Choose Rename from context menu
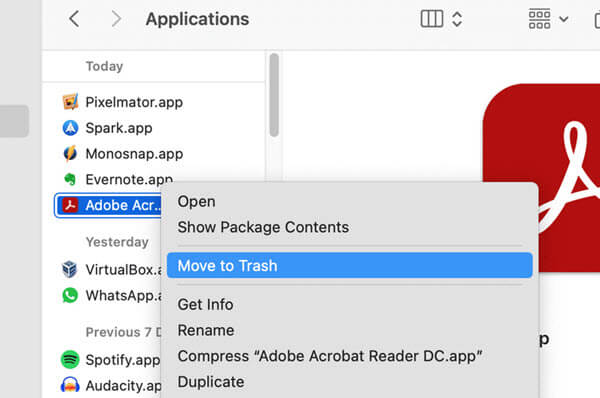 pyautogui.click(x=206, y=330)
